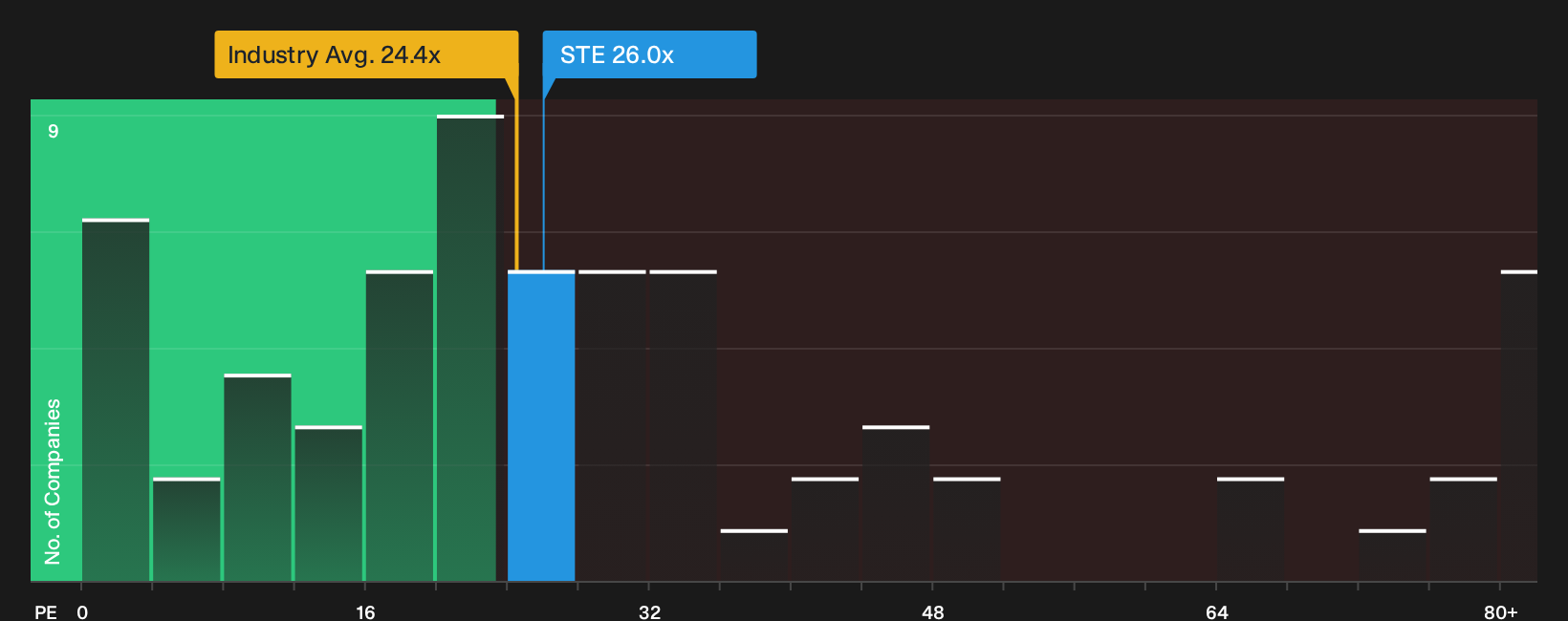Click the axis label 32

[x=649, y=611]
